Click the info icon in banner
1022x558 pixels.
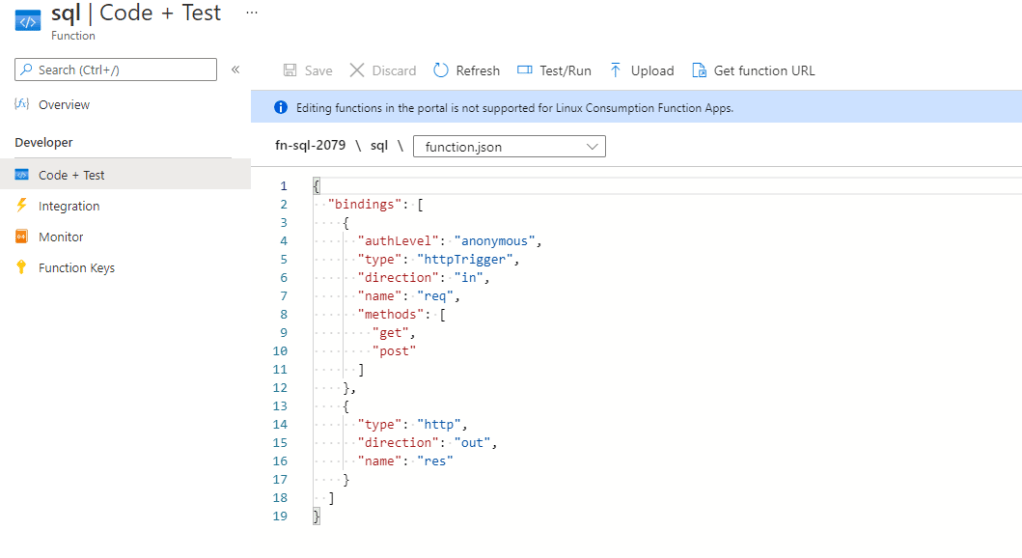pos(280,108)
